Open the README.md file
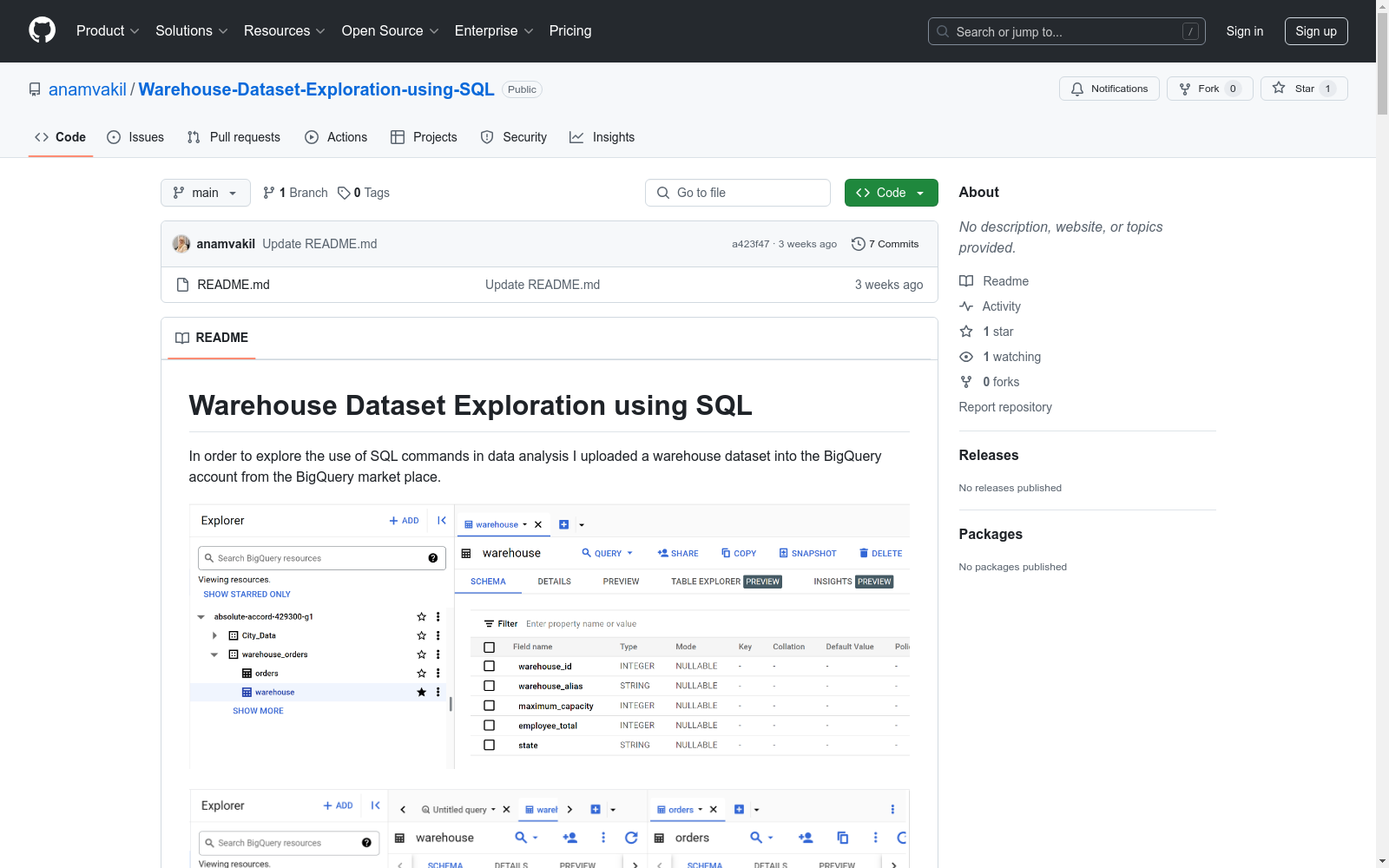 [234, 285]
